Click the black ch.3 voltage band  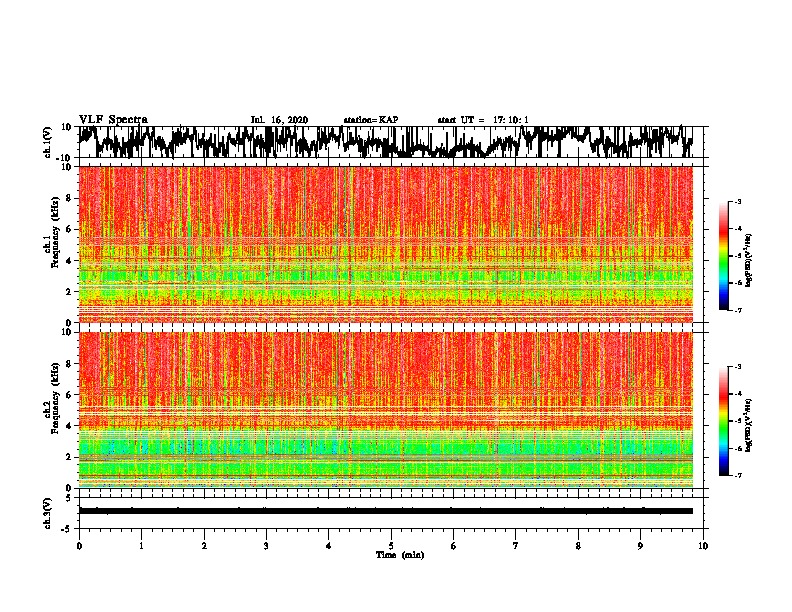tap(386, 511)
